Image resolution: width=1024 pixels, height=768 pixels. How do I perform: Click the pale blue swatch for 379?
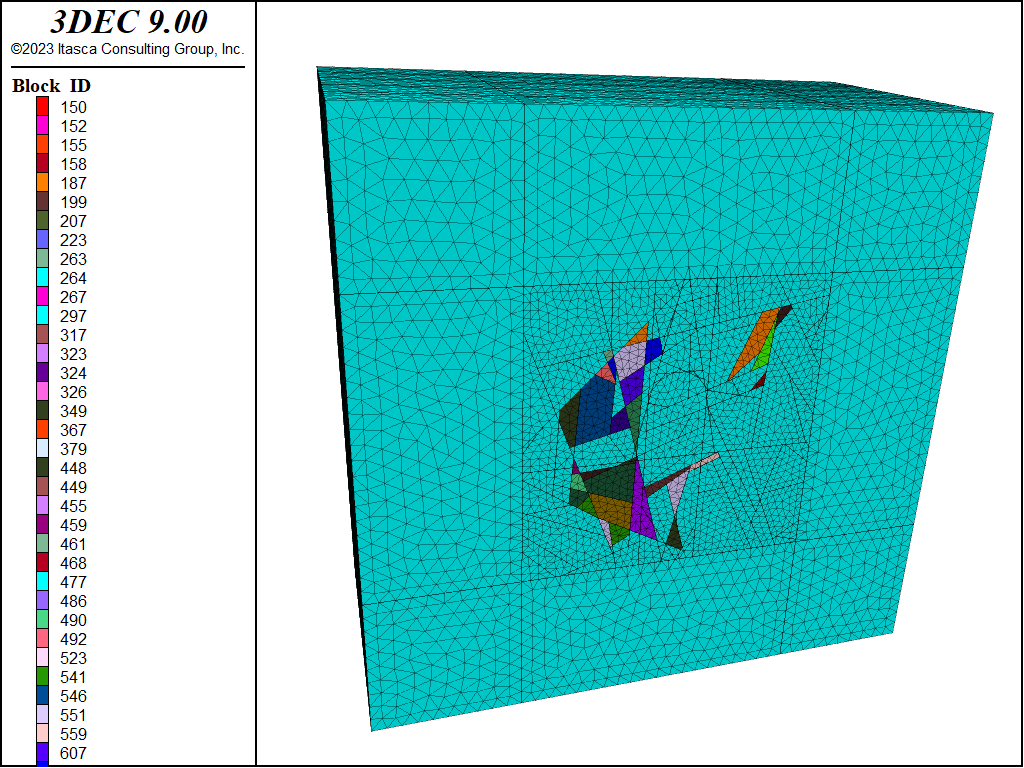[x=43, y=449]
